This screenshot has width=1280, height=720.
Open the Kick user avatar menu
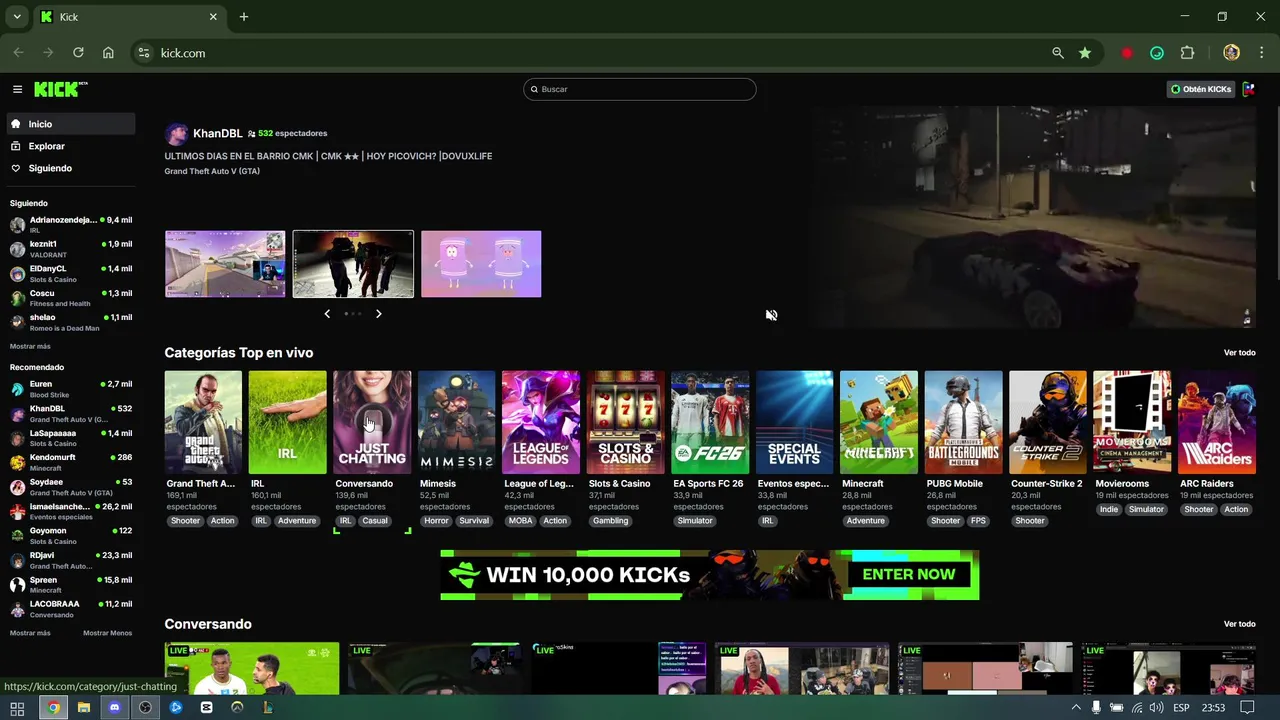point(1248,89)
